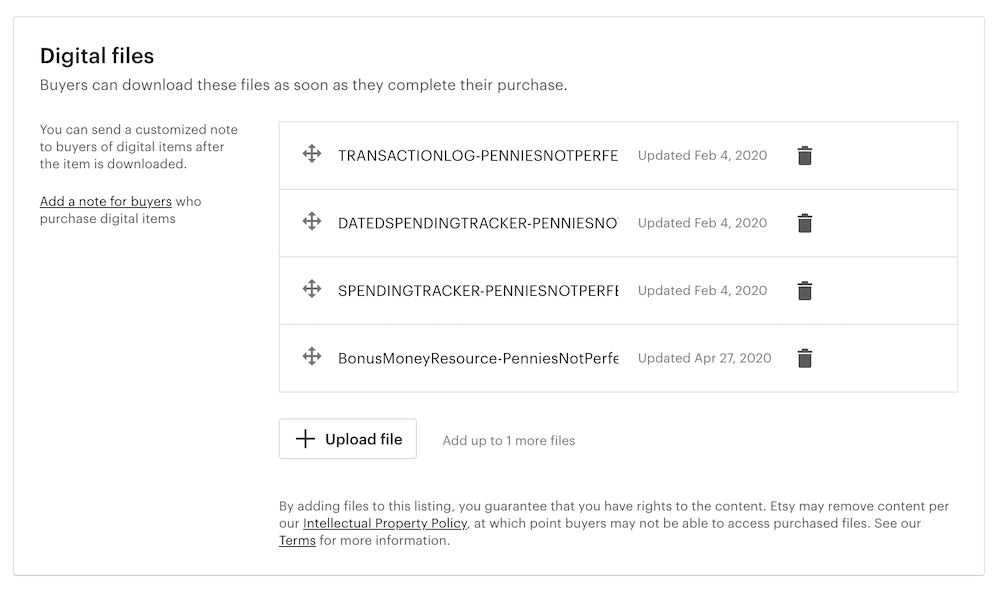Grab the move handle for BonusMoneyResource file
This screenshot has width=1000, height=591.
pyautogui.click(x=312, y=356)
